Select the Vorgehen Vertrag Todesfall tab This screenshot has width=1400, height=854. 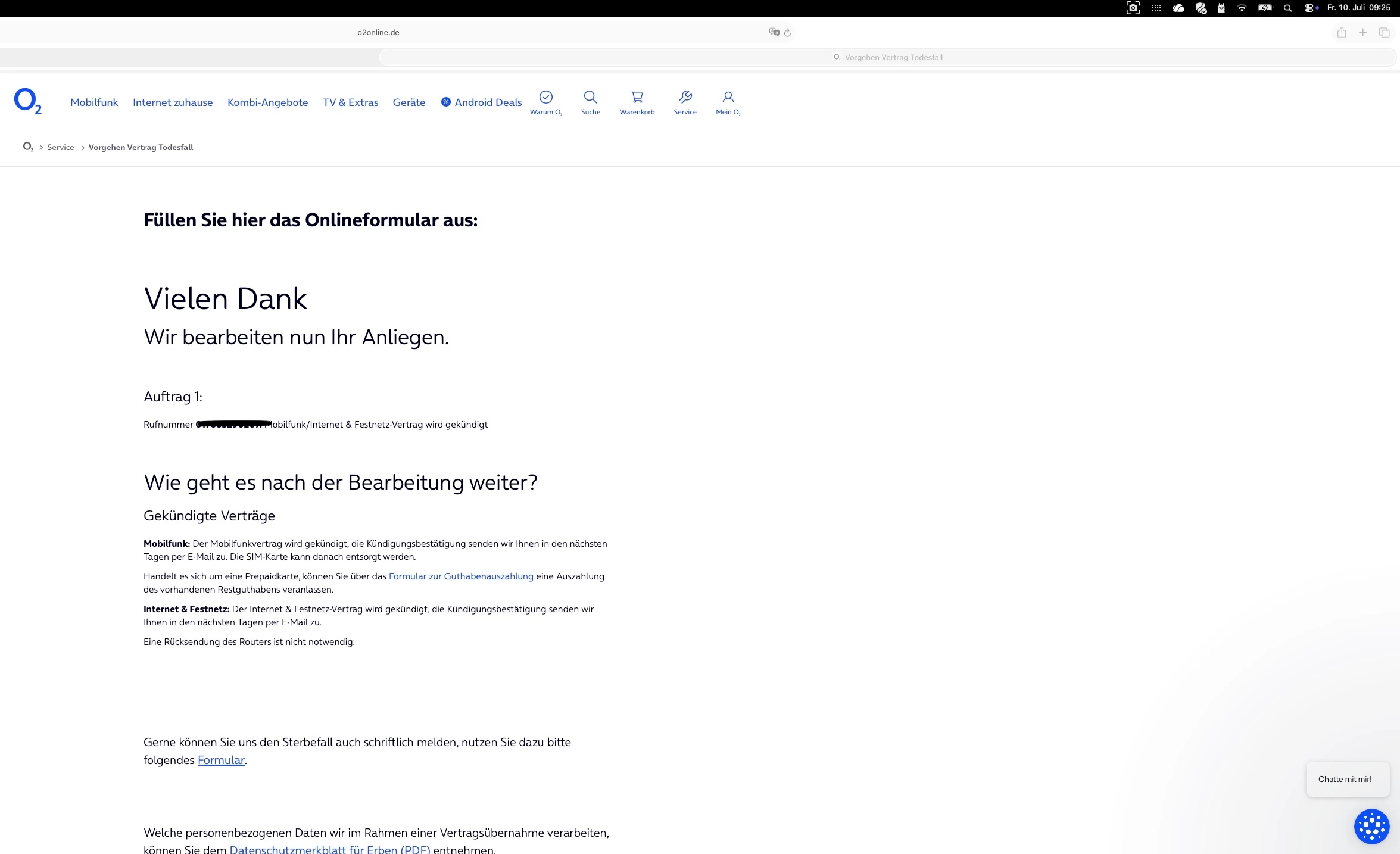click(887, 57)
